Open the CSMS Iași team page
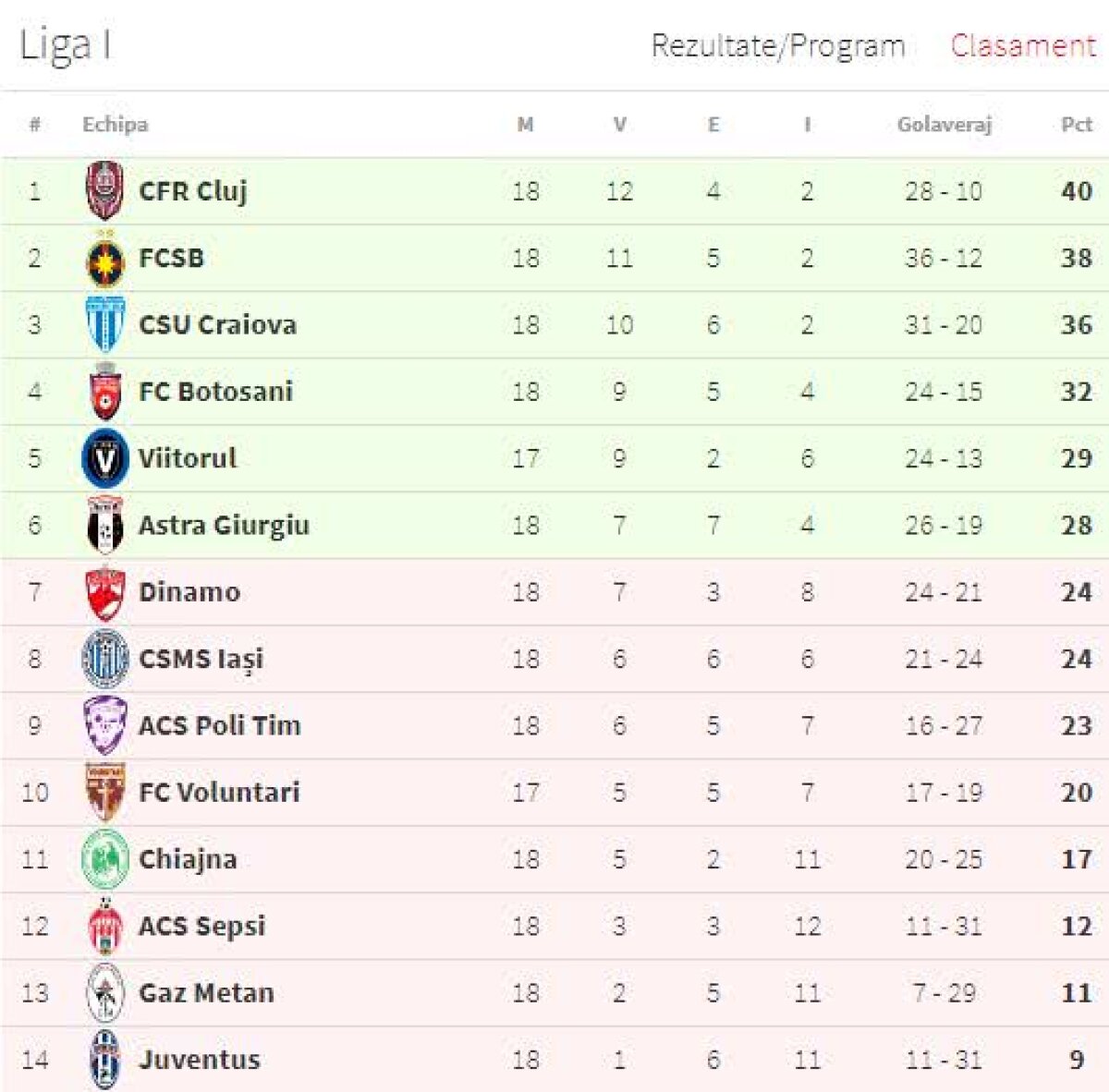Viewport: 1109px width, 1092px height. pyautogui.click(x=202, y=659)
